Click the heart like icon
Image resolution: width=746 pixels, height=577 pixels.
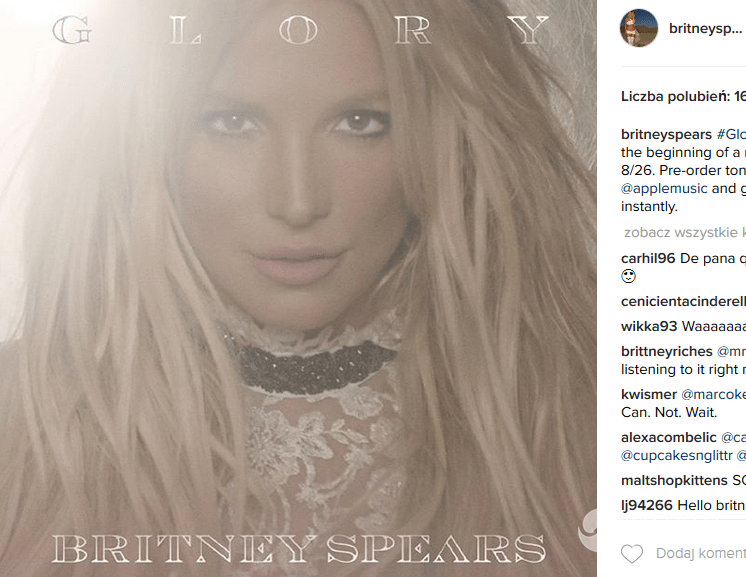[632, 554]
